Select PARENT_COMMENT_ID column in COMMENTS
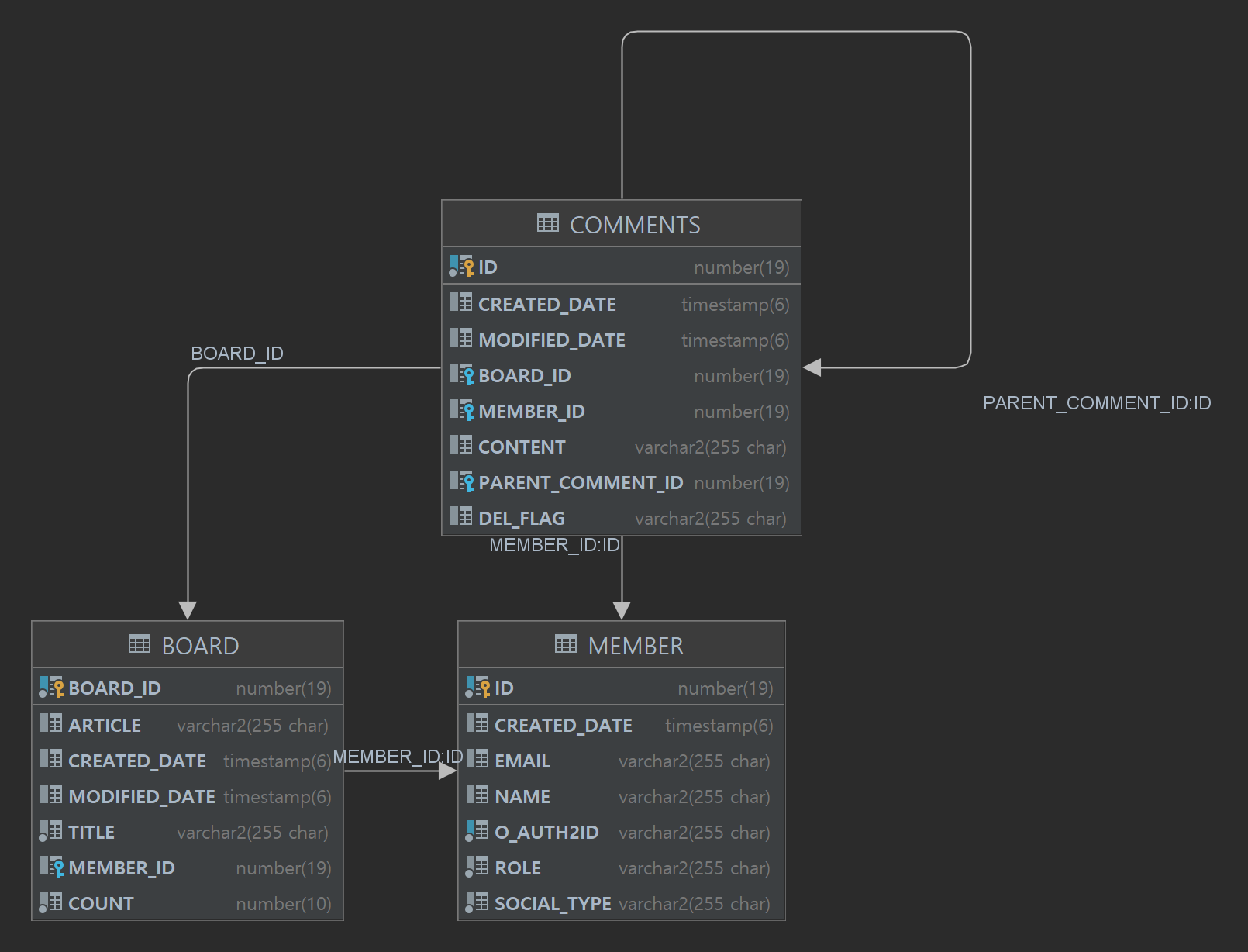 point(622,482)
